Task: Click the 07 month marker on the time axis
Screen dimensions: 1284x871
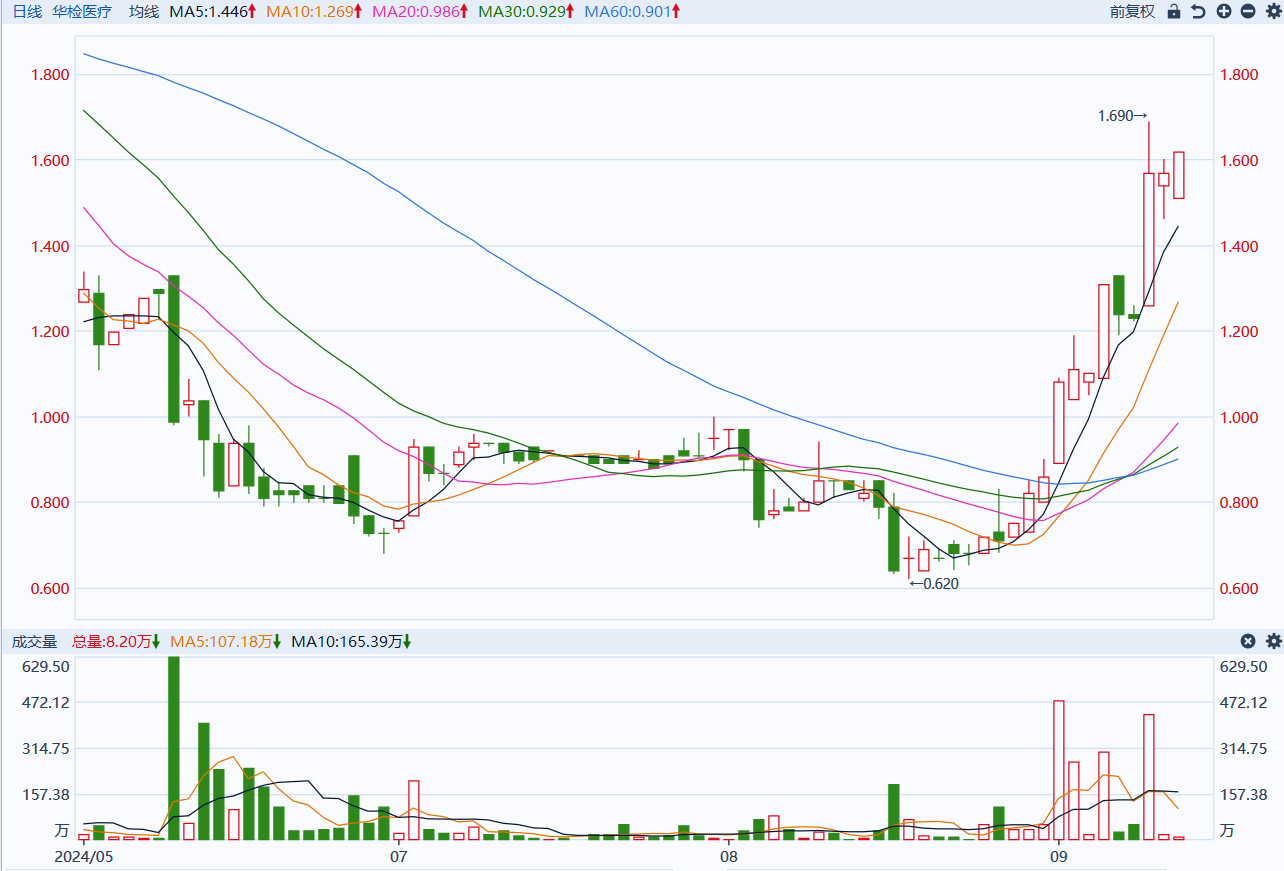Action: click(399, 857)
